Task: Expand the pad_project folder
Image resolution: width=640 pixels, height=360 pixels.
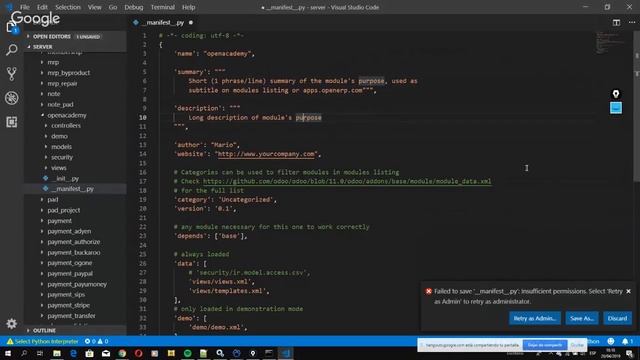Action: pyautogui.click(x=63, y=210)
